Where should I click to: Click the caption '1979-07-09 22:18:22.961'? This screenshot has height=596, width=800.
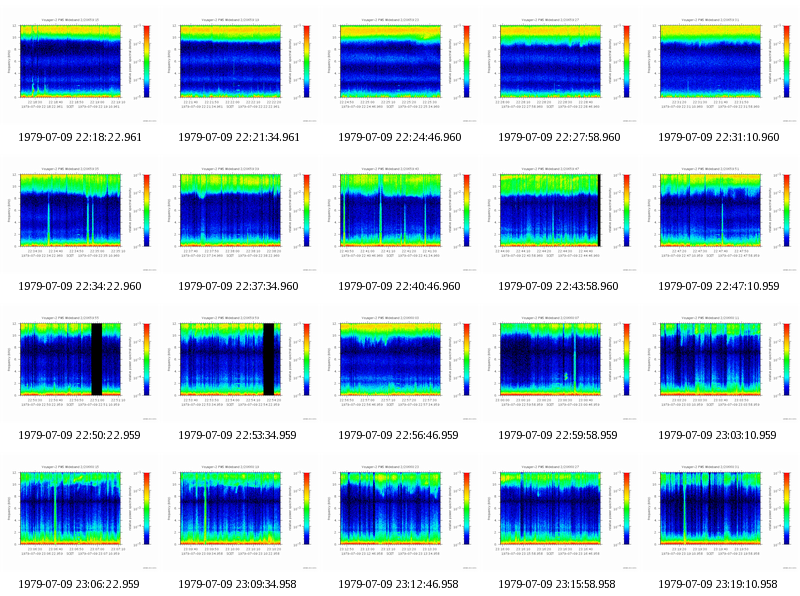tap(80, 137)
